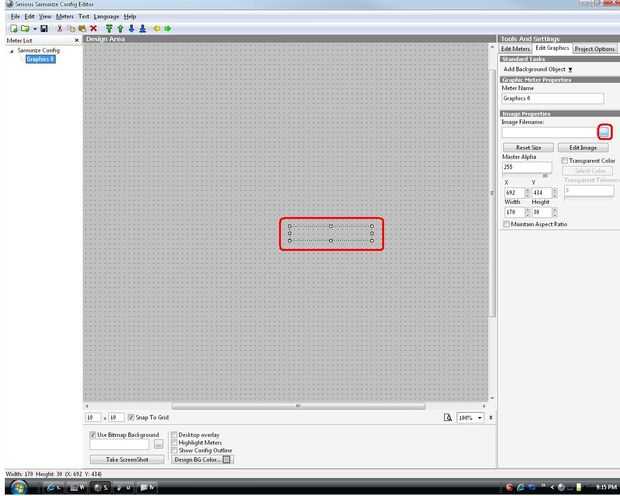Click the Cut scissors icon
The width and height of the screenshot is (620, 496).
pyautogui.click(x=60, y=28)
